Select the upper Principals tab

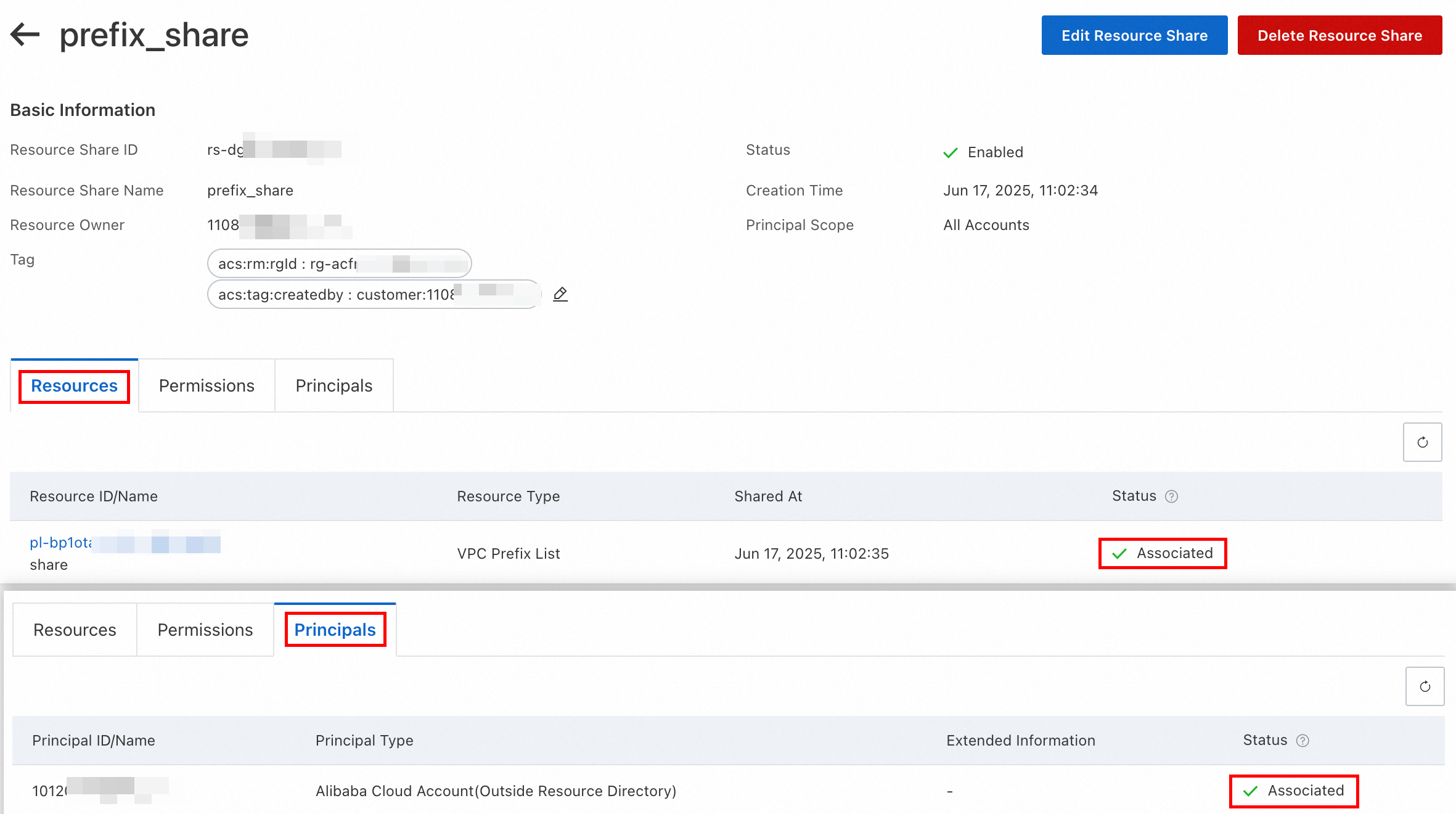pos(333,386)
